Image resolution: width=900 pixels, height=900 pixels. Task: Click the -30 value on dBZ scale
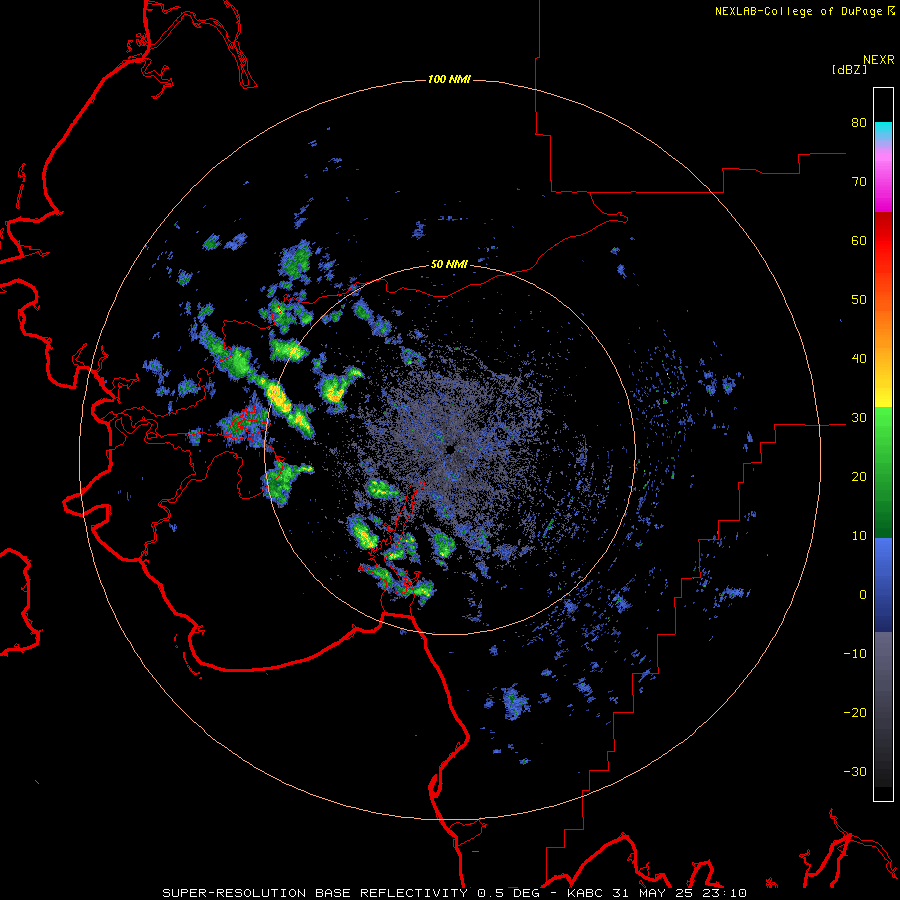(855, 772)
